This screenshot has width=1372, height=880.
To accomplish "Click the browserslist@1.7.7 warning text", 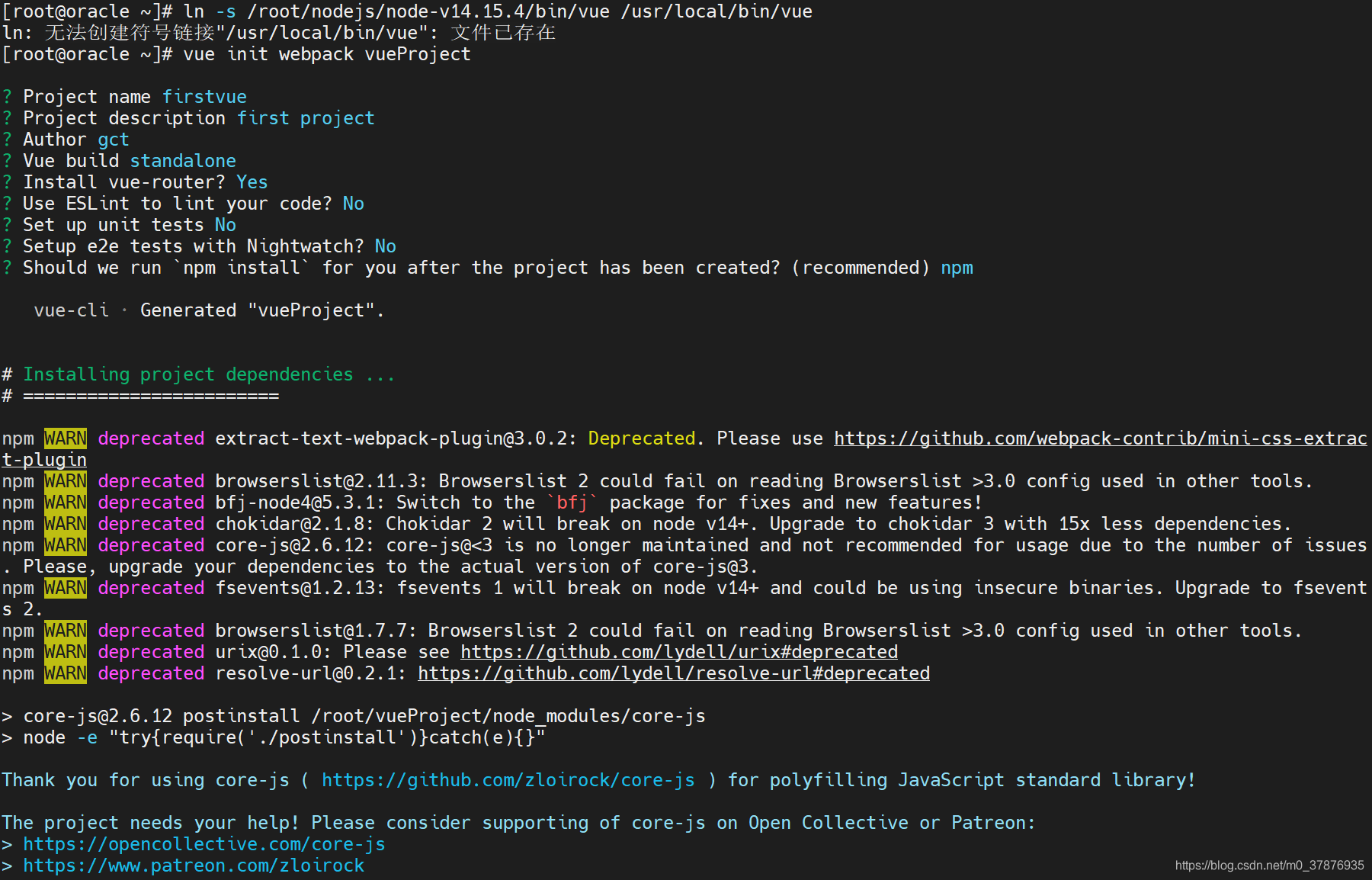I will 758,631.
